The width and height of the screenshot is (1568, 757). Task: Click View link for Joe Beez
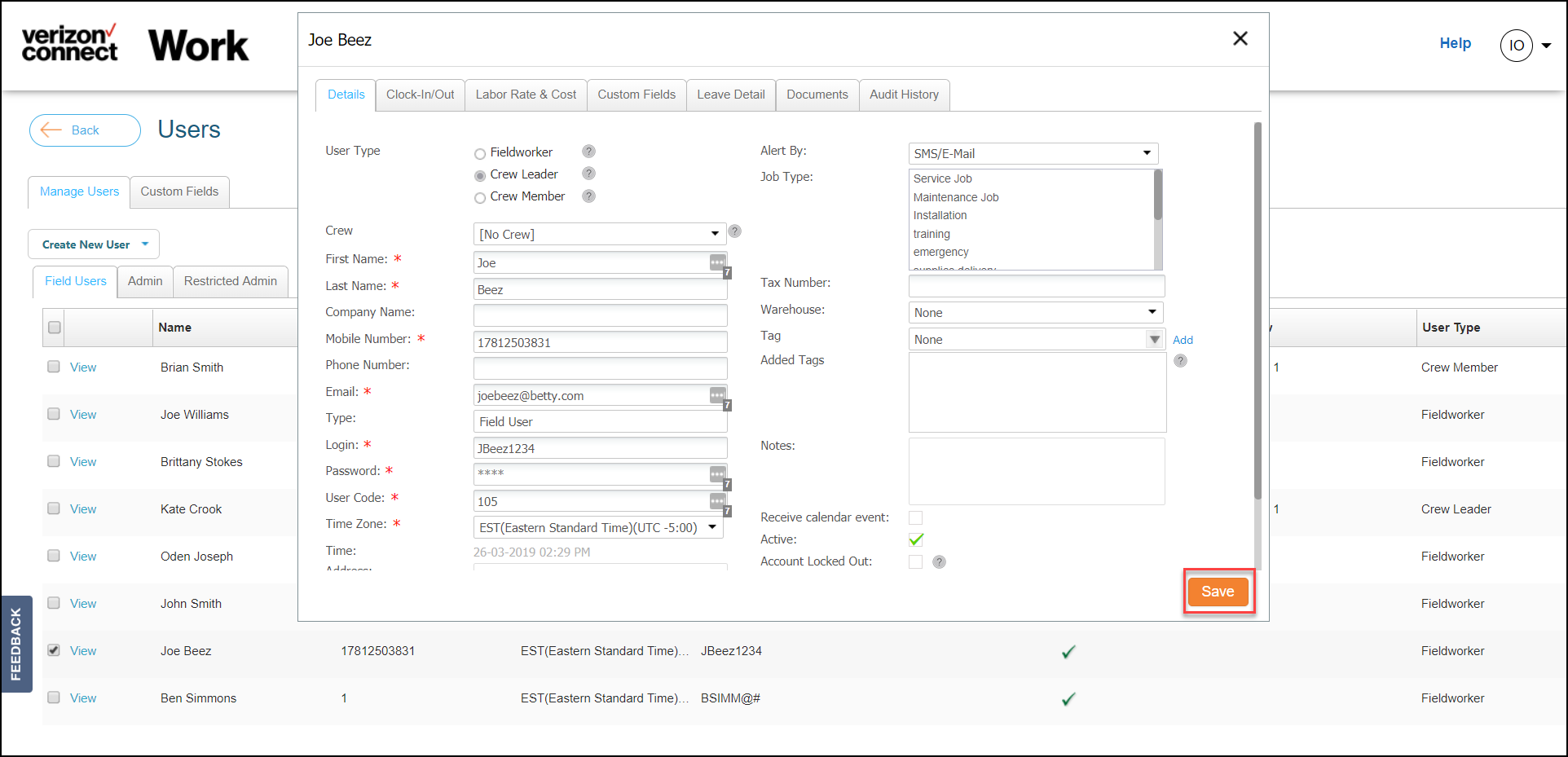pos(83,651)
